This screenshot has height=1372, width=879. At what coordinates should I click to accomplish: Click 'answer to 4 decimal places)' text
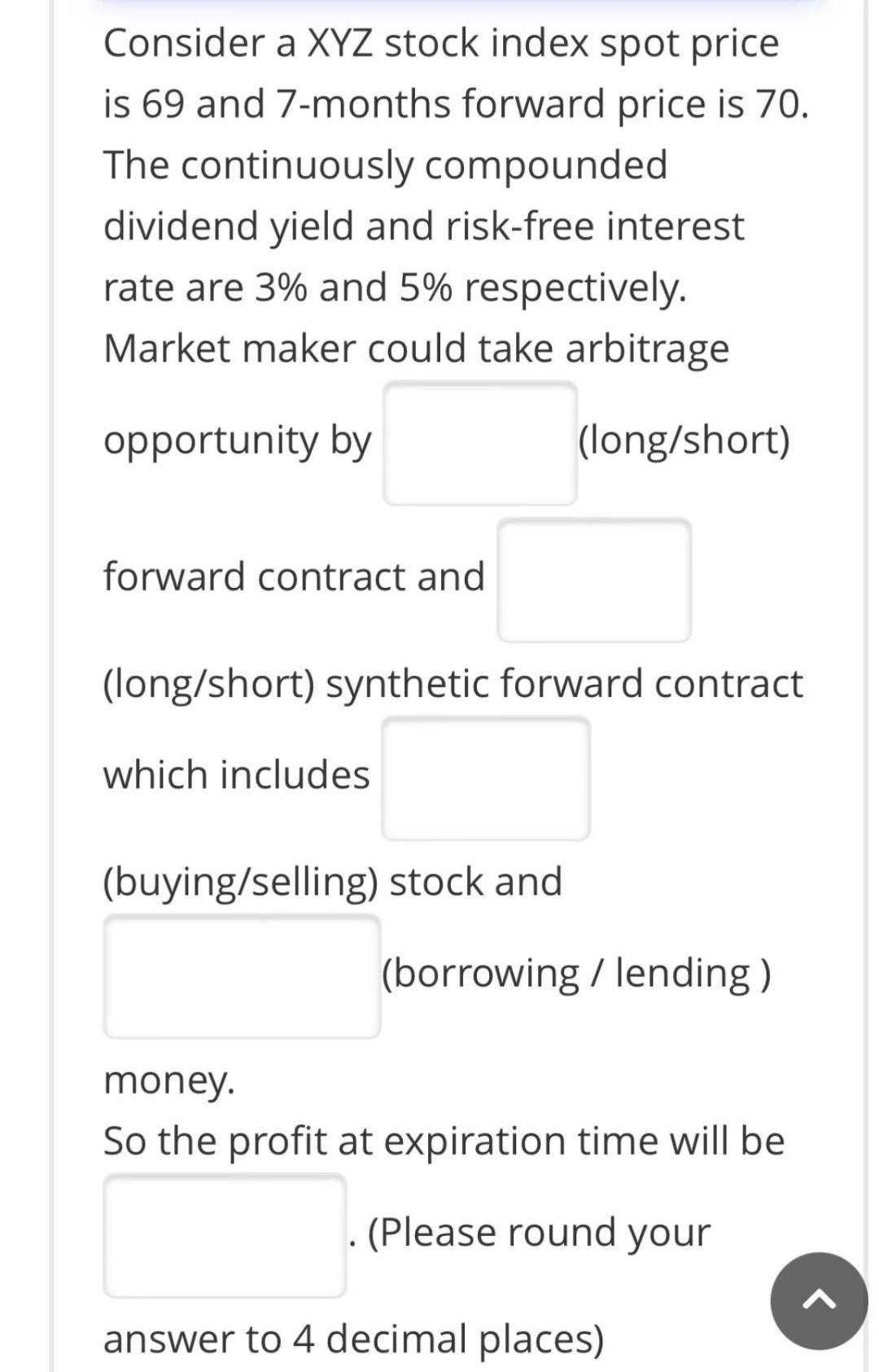(x=354, y=1339)
